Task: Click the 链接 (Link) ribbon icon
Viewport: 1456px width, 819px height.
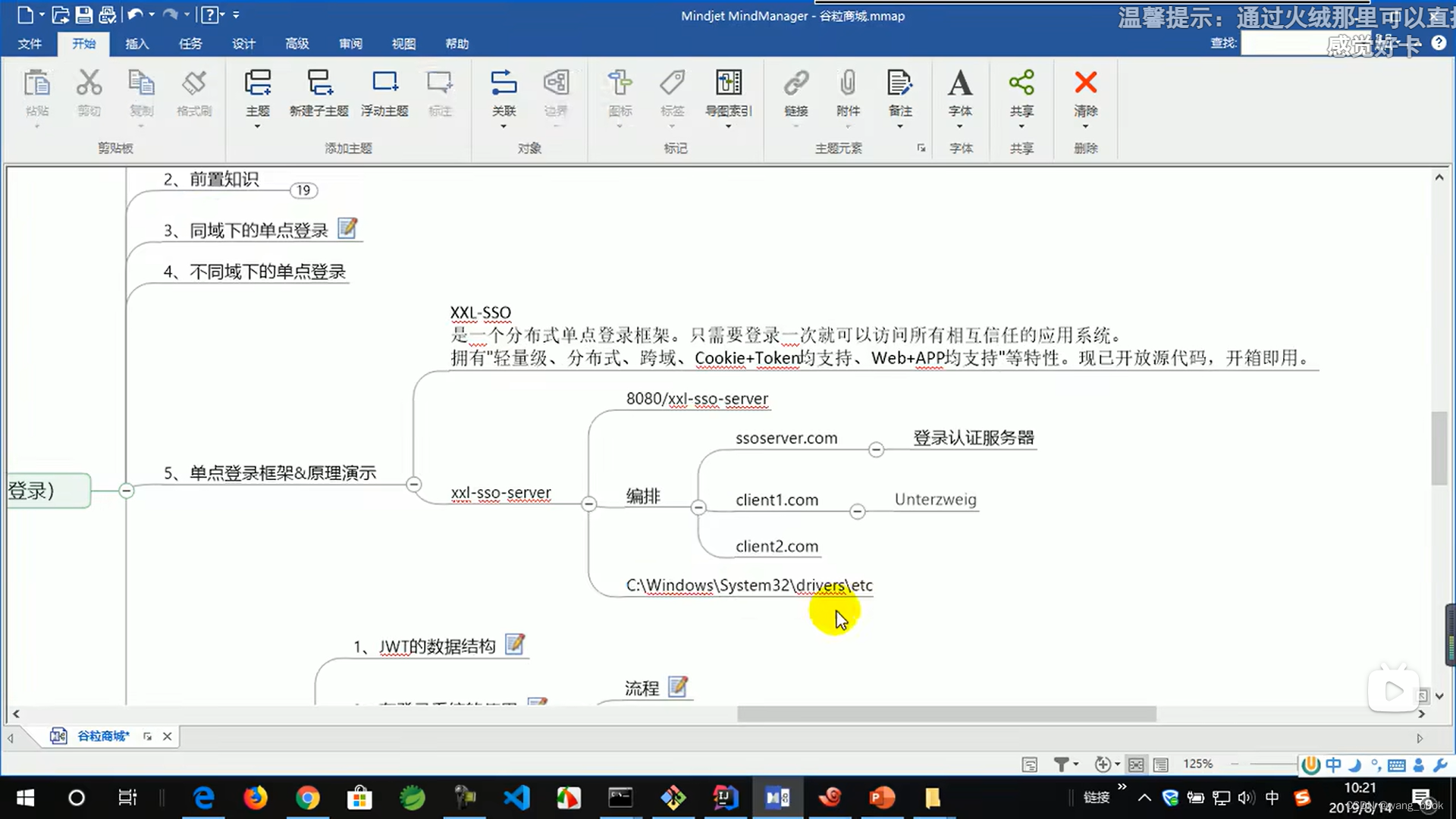Action: (x=796, y=83)
